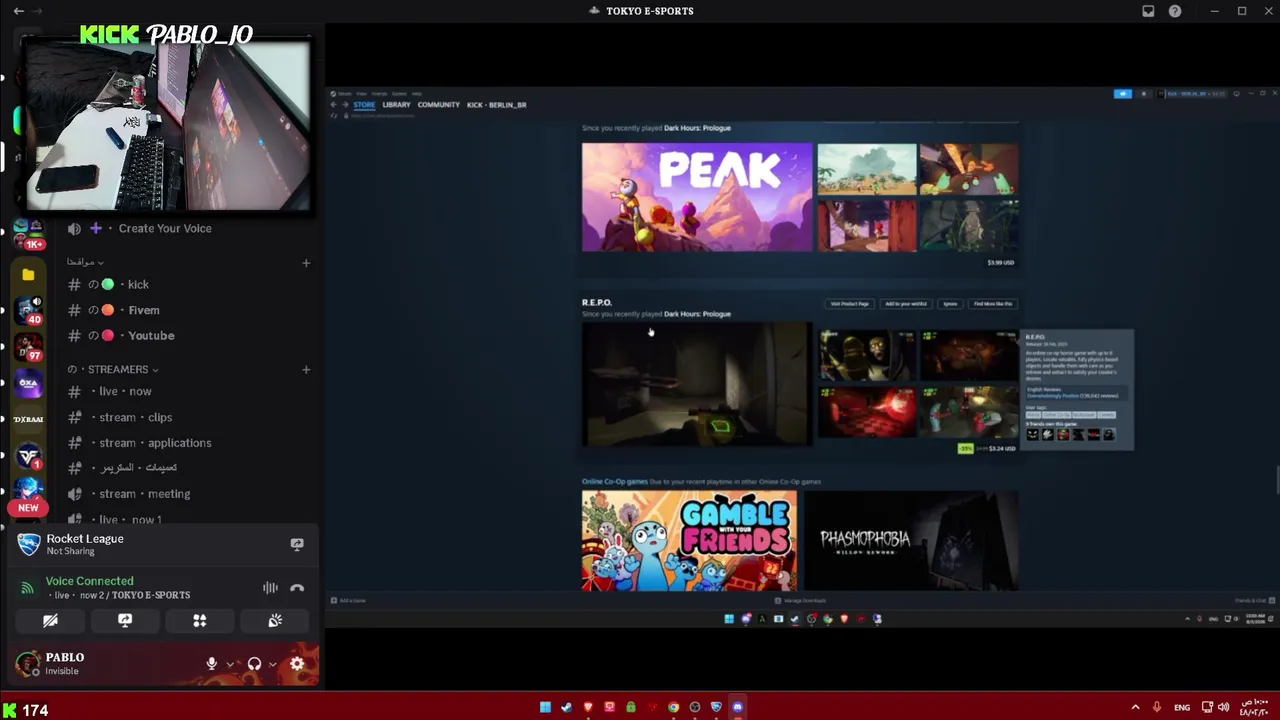Join the stream - meeting voice channel
Image resolution: width=1280 pixels, height=720 pixels.
(x=144, y=494)
